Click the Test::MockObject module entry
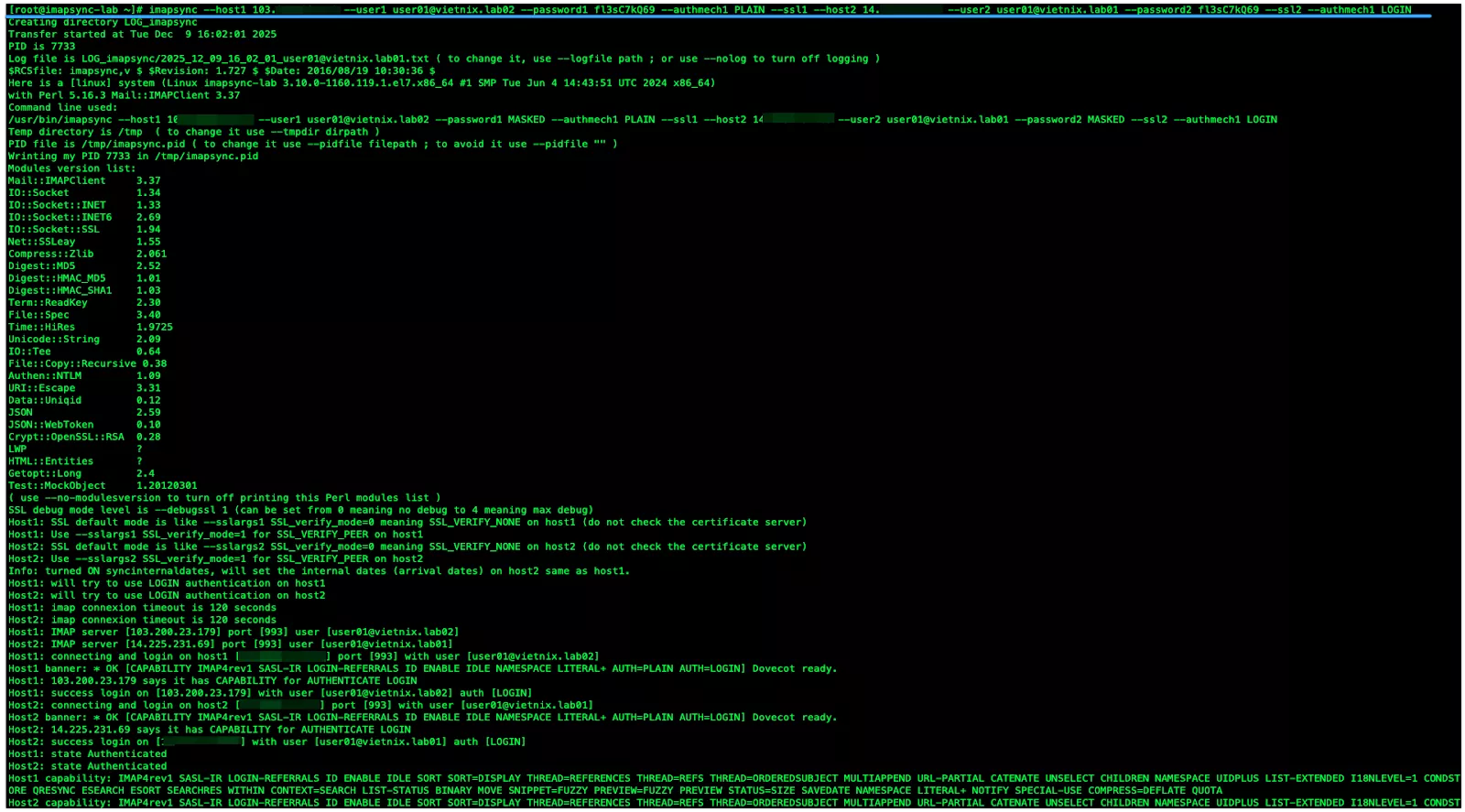 (102, 486)
